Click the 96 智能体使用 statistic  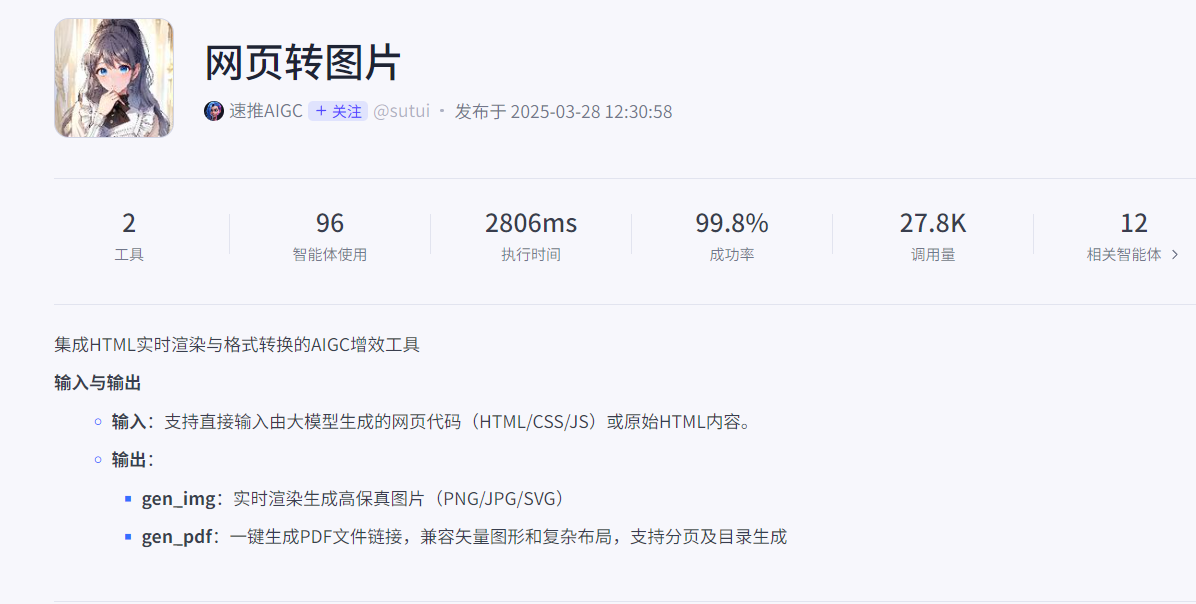point(330,237)
